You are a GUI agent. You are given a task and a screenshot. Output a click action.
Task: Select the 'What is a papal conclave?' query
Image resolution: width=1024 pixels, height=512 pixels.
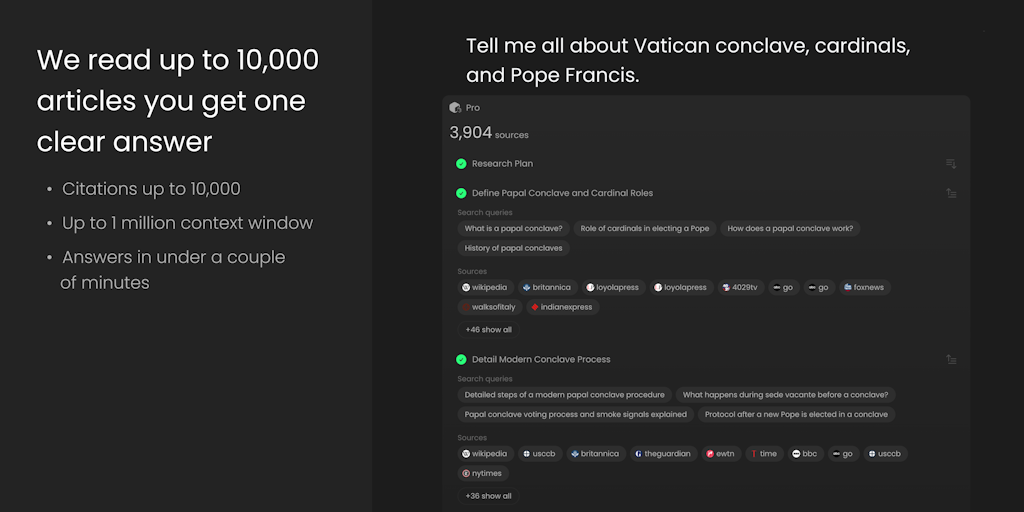click(513, 229)
